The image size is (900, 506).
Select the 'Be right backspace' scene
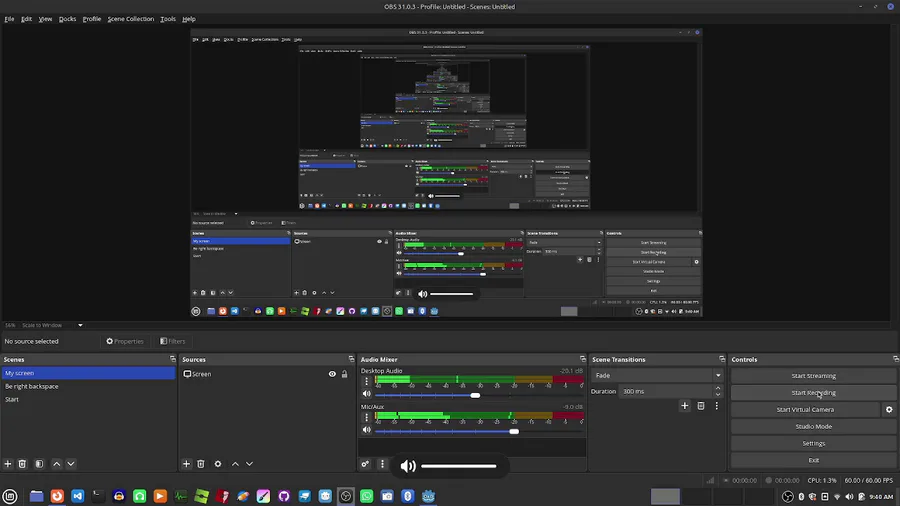pyautogui.click(x=88, y=386)
